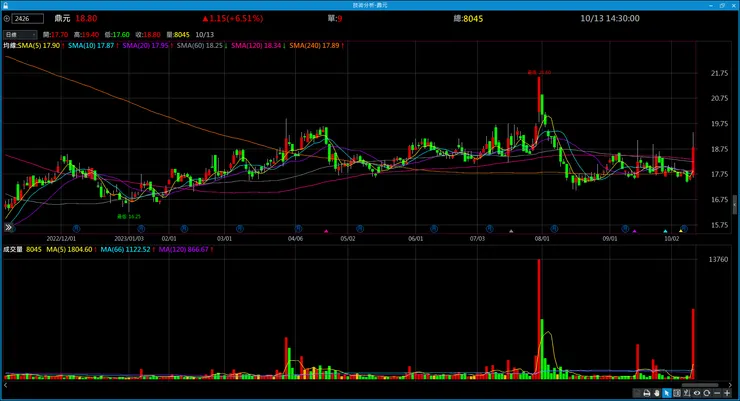Click the total volume 總:8045 readout
740x401 pixels.
click(468, 18)
